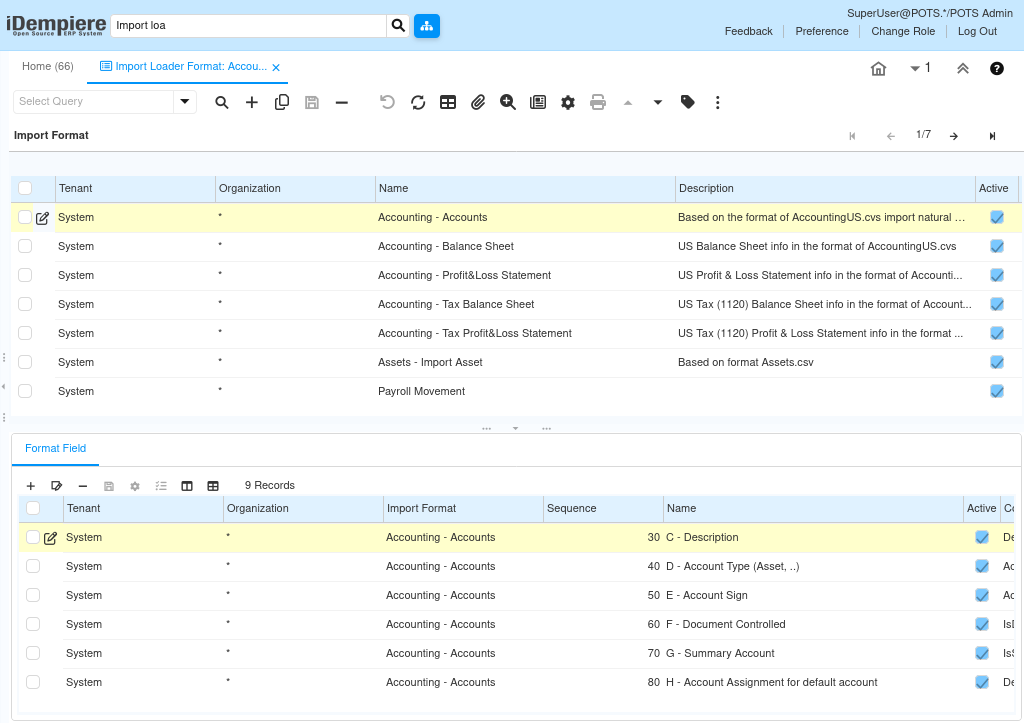Sort by Sequence column header

(x=603, y=509)
